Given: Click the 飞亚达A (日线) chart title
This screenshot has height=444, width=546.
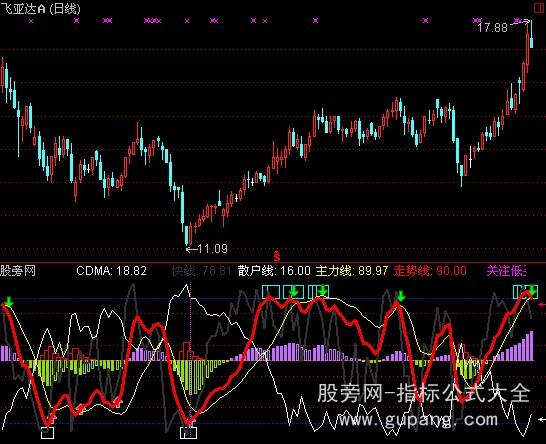Looking at the screenshot, I should (40, 8).
